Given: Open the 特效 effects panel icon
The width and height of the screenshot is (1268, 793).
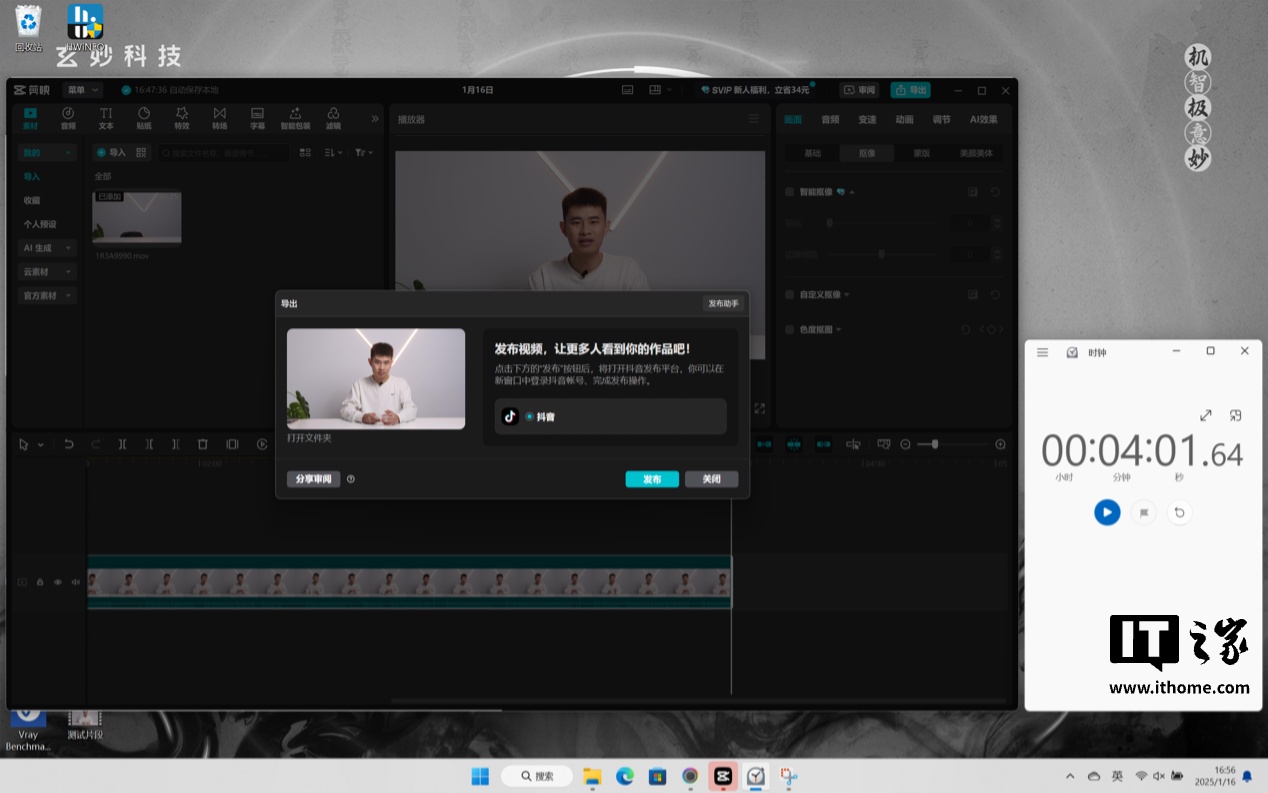Looking at the screenshot, I should 182,118.
